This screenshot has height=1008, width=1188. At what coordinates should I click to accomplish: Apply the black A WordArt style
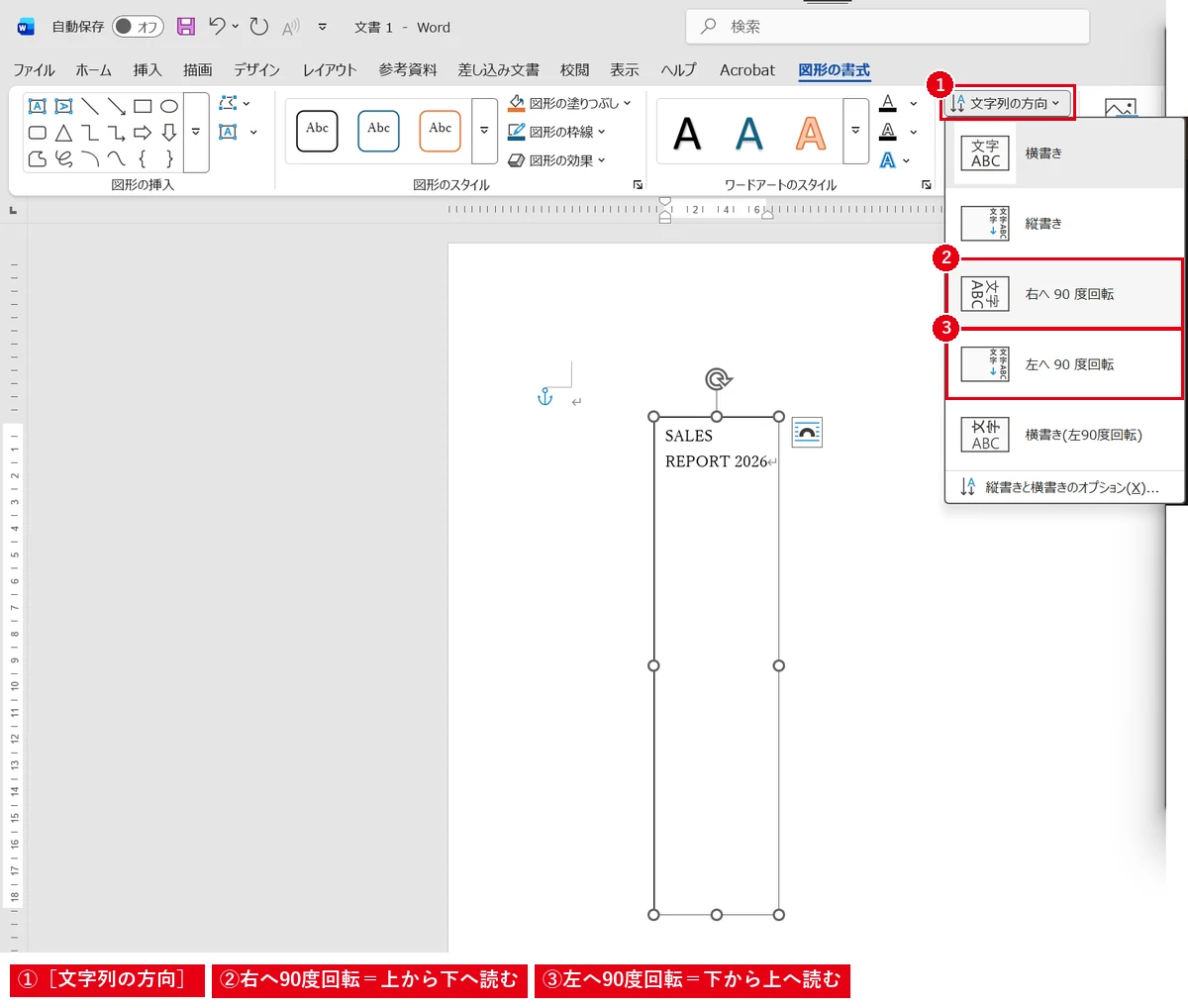pyautogui.click(x=687, y=133)
